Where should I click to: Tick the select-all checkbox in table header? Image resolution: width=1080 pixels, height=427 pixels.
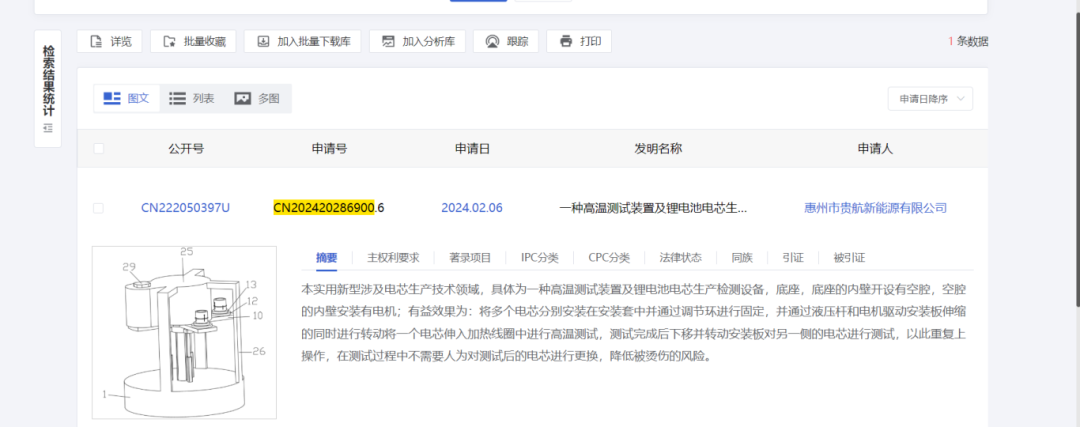pyautogui.click(x=98, y=149)
